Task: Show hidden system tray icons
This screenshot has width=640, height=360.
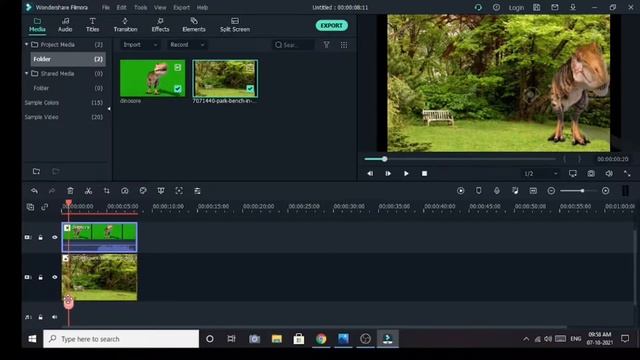Action: [x=526, y=339]
